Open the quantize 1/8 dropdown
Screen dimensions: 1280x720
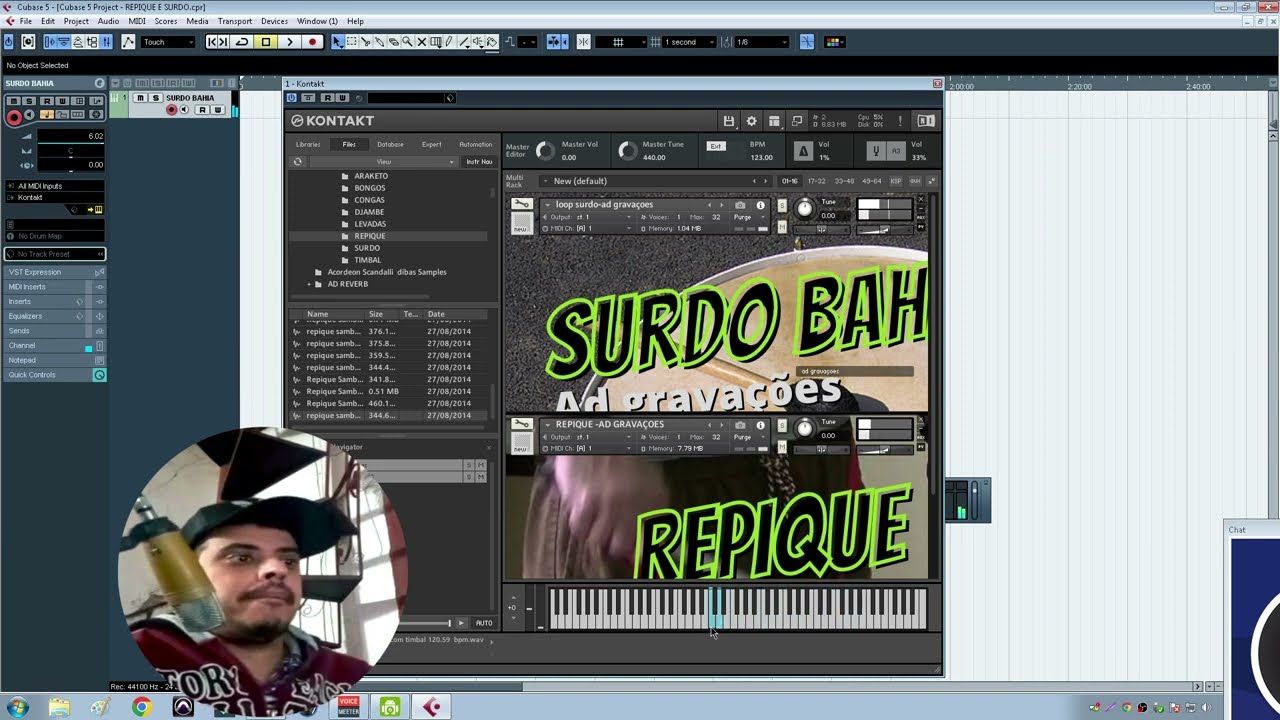click(x=761, y=42)
